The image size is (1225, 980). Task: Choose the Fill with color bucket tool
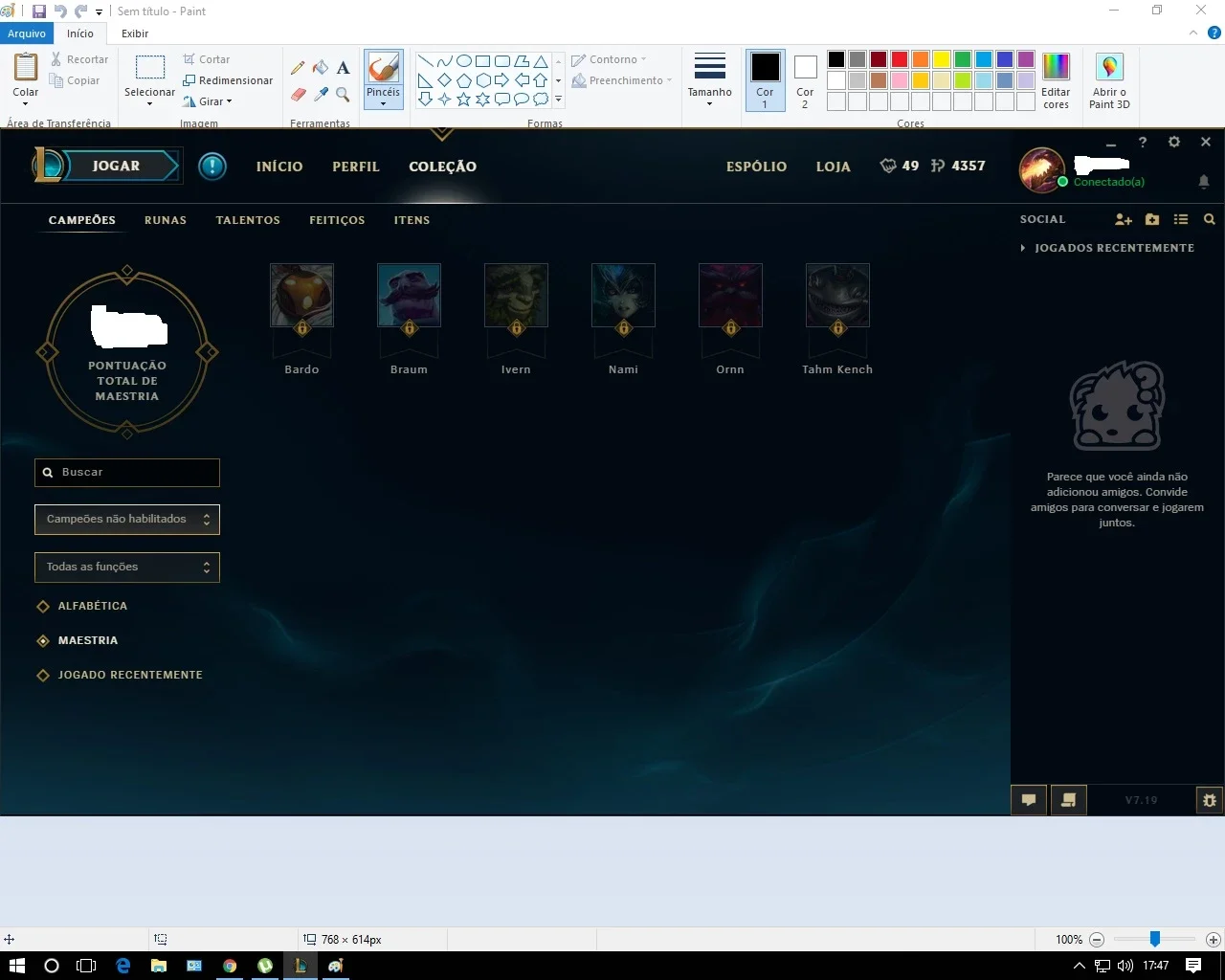click(x=321, y=68)
